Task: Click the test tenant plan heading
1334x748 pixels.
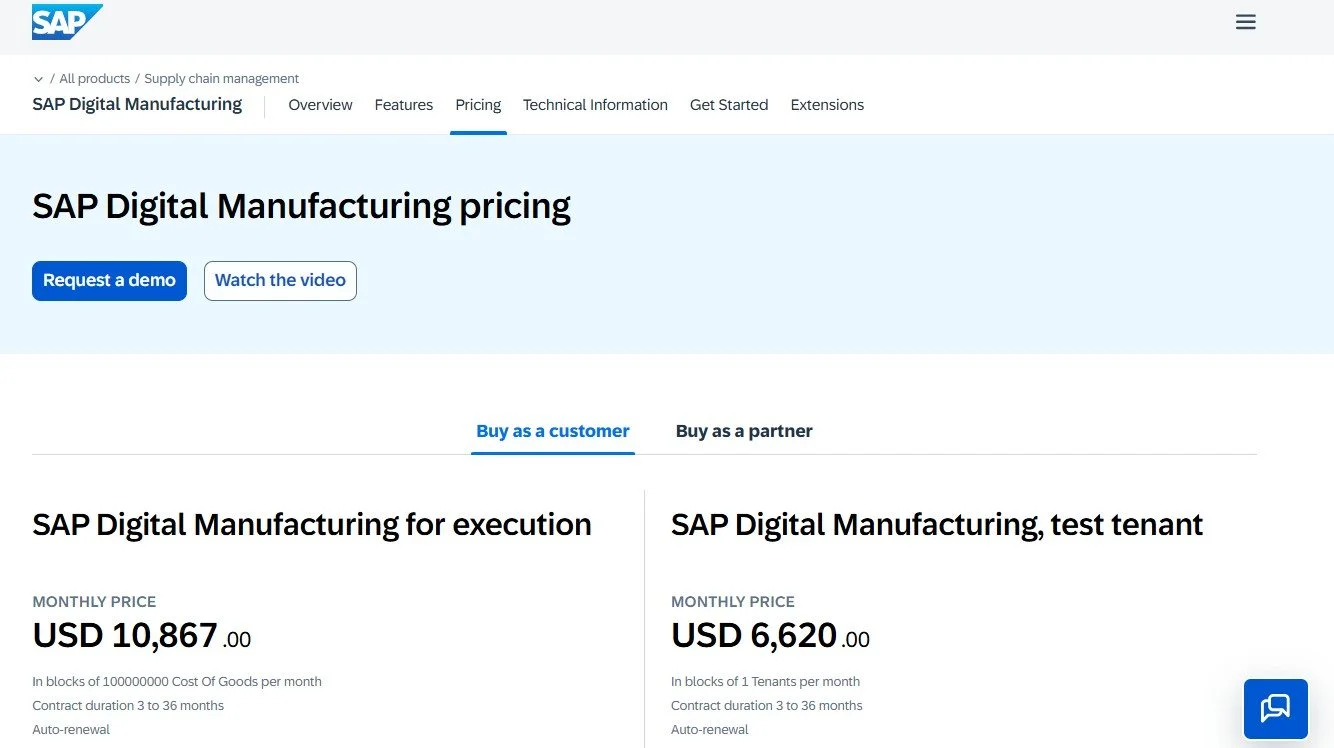Action: (x=937, y=525)
